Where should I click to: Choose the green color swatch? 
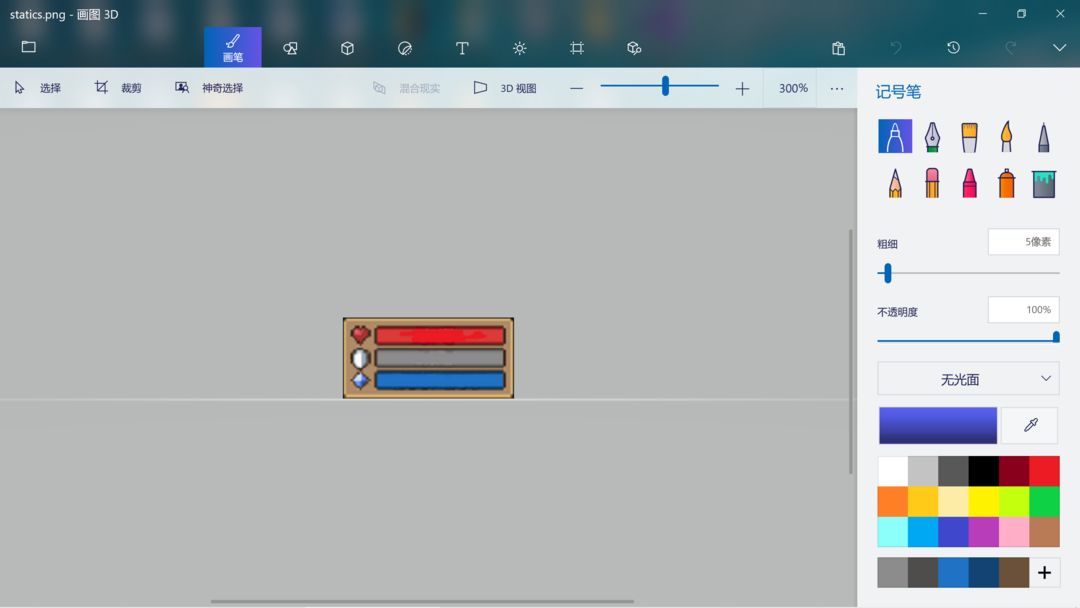[1044, 501]
